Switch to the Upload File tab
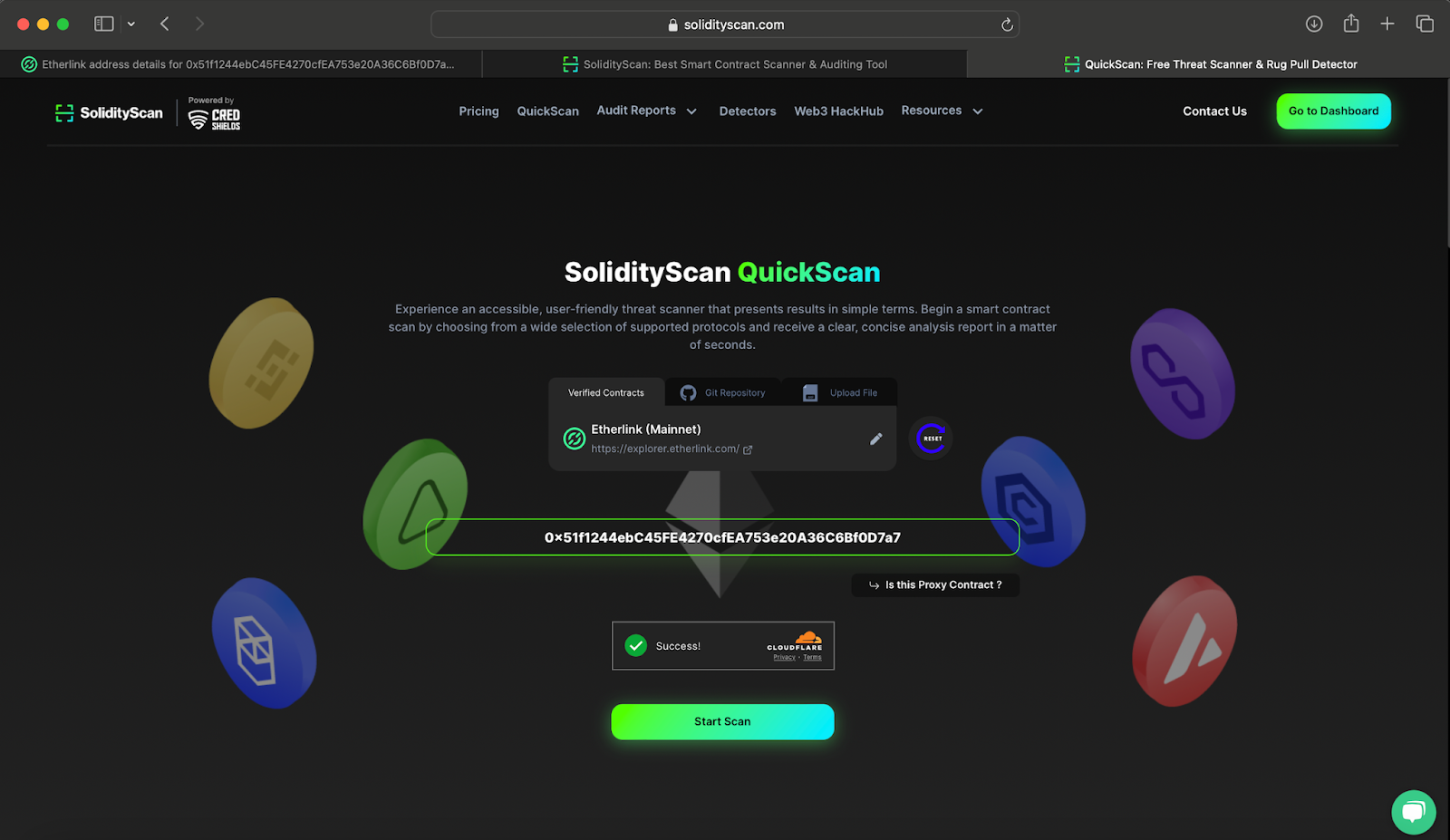The image size is (1450, 840). click(x=840, y=392)
